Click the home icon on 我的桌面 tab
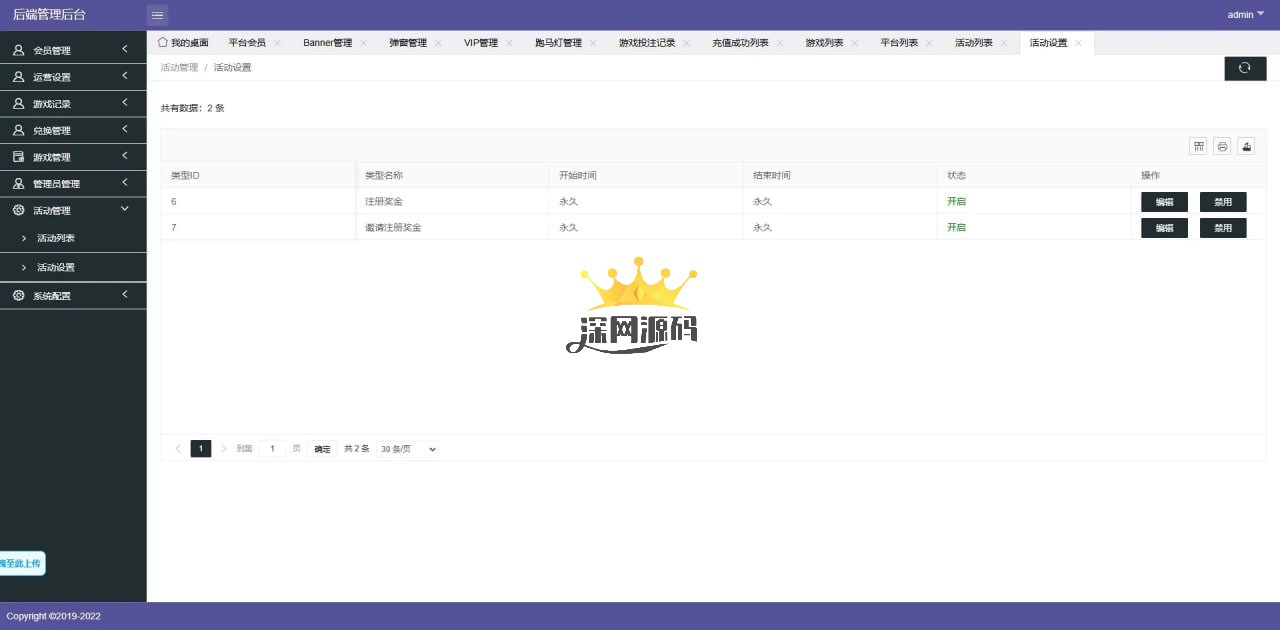Viewport: 1280px width, 630px height. click(162, 42)
